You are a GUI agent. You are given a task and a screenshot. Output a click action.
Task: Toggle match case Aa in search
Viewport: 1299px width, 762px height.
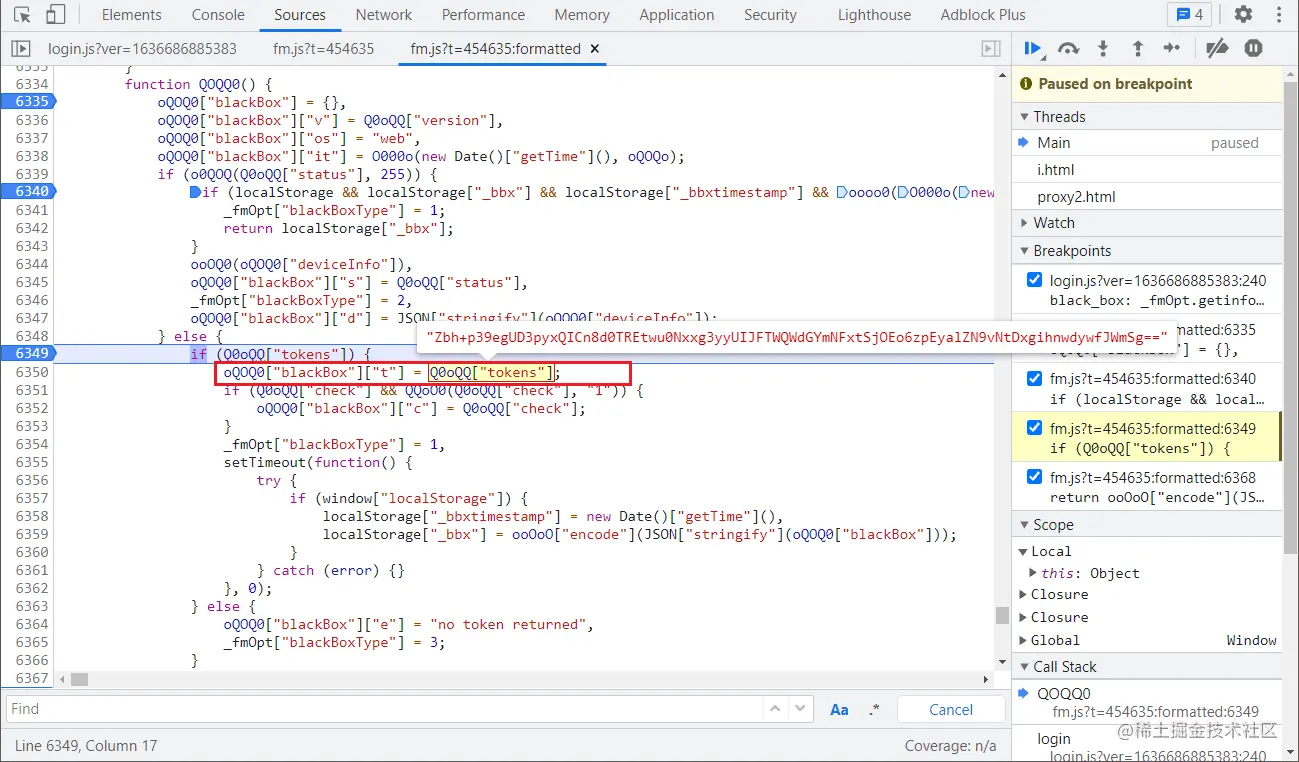click(x=839, y=709)
